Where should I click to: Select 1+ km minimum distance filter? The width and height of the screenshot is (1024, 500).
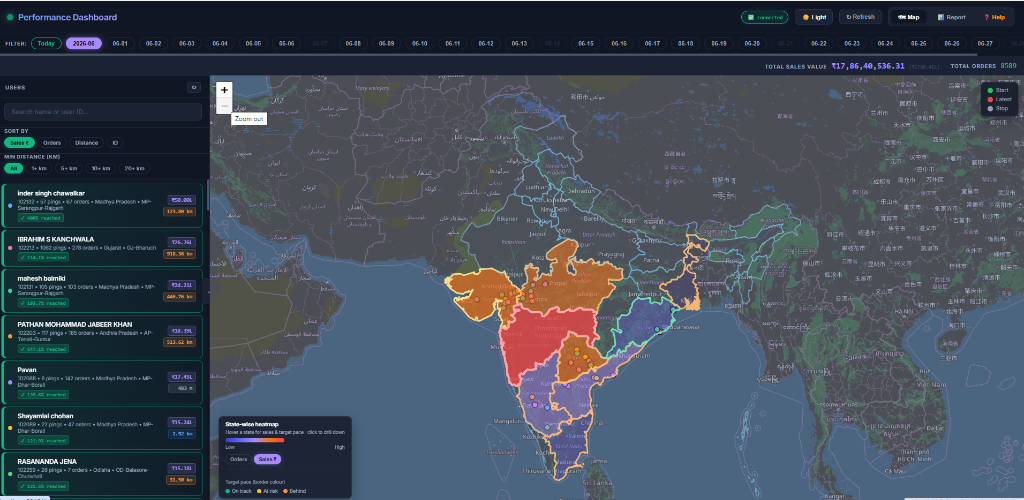39,168
